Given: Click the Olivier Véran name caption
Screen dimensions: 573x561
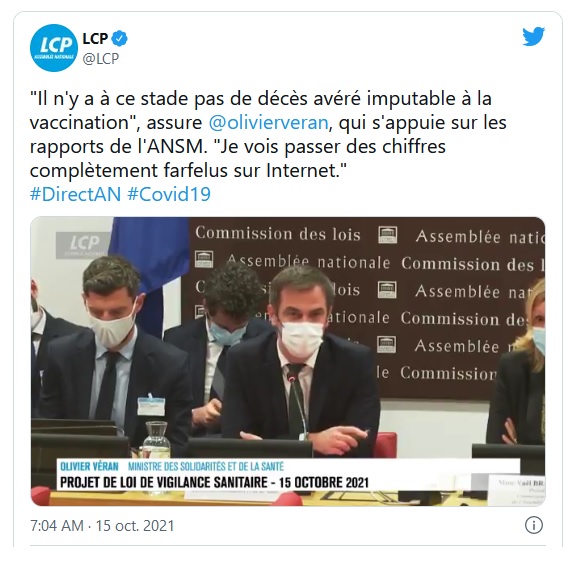Looking at the screenshot, I should tap(89, 466).
